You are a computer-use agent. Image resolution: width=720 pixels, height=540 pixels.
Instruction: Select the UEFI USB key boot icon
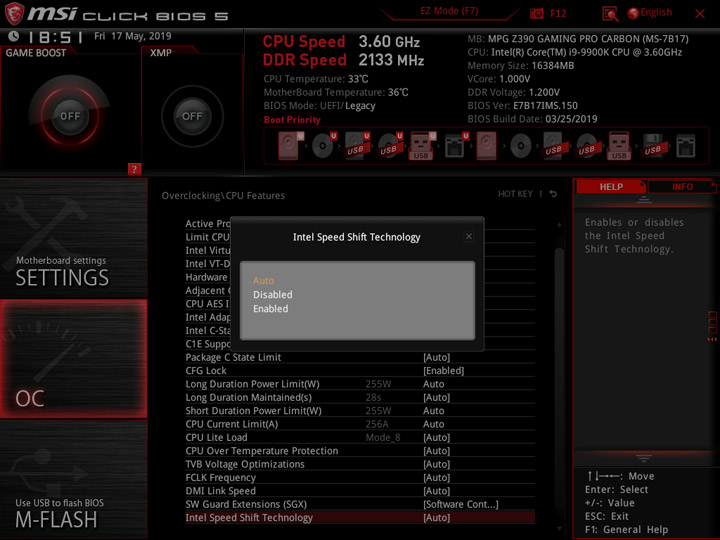point(422,146)
